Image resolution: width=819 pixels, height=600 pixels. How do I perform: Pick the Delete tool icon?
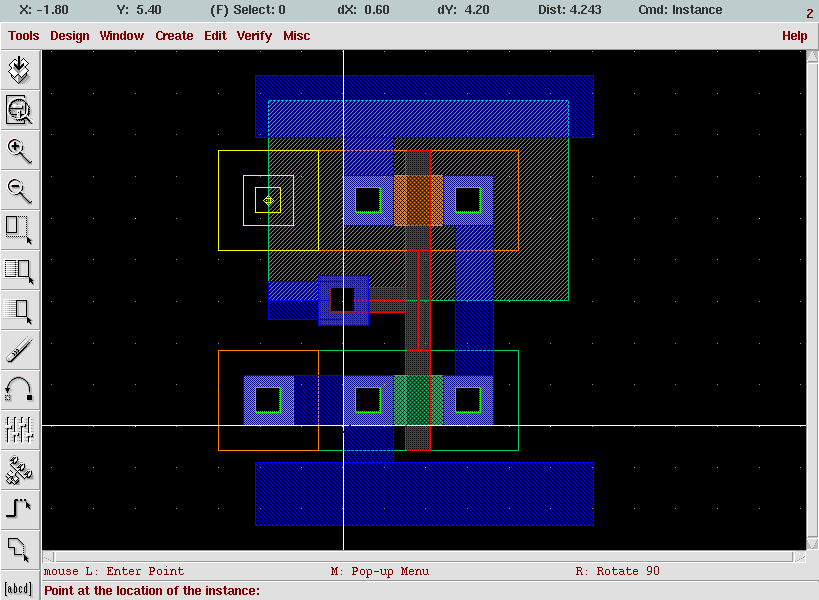(x=20, y=350)
